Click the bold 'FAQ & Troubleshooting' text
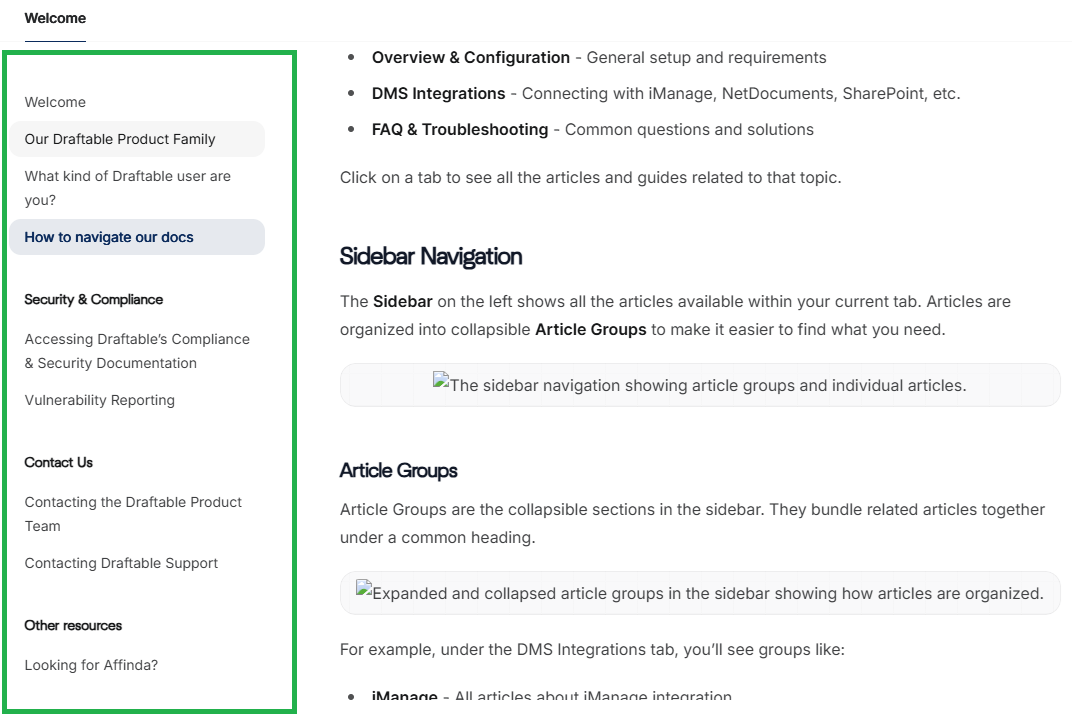 [x=459, y=129]
